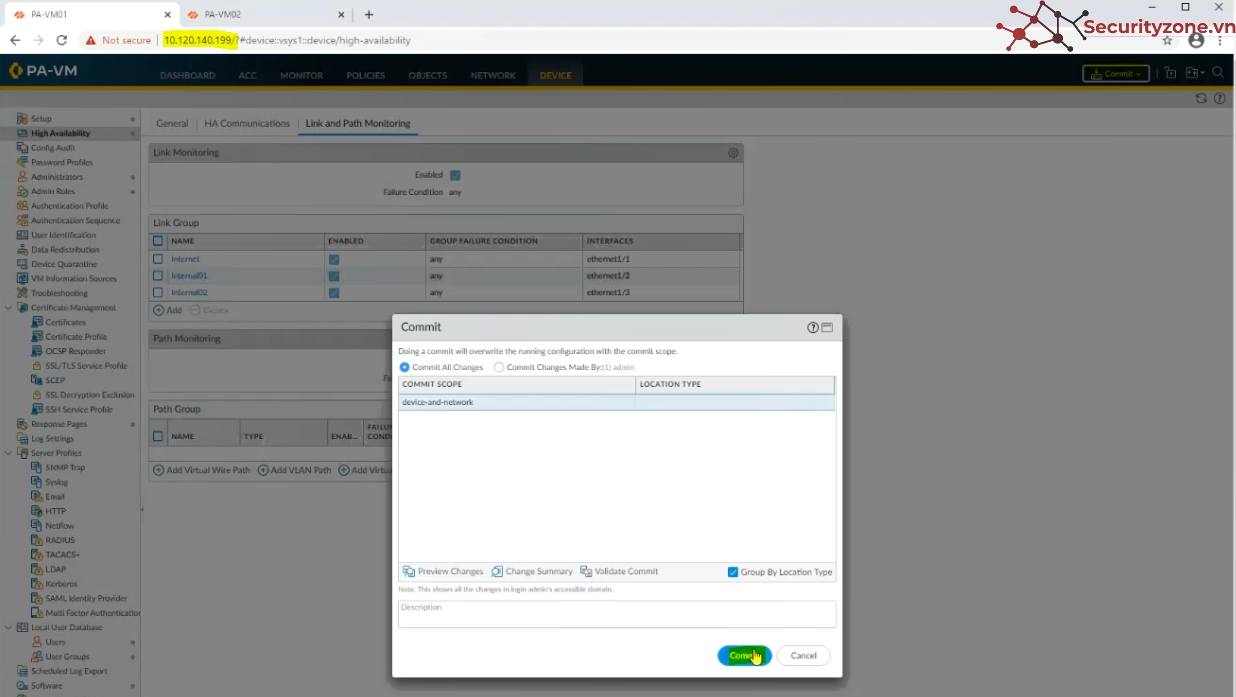This screenshot has height=697, width=1236.
Task: Collapse the Certificate Management tree node
Action: [9, 308]
